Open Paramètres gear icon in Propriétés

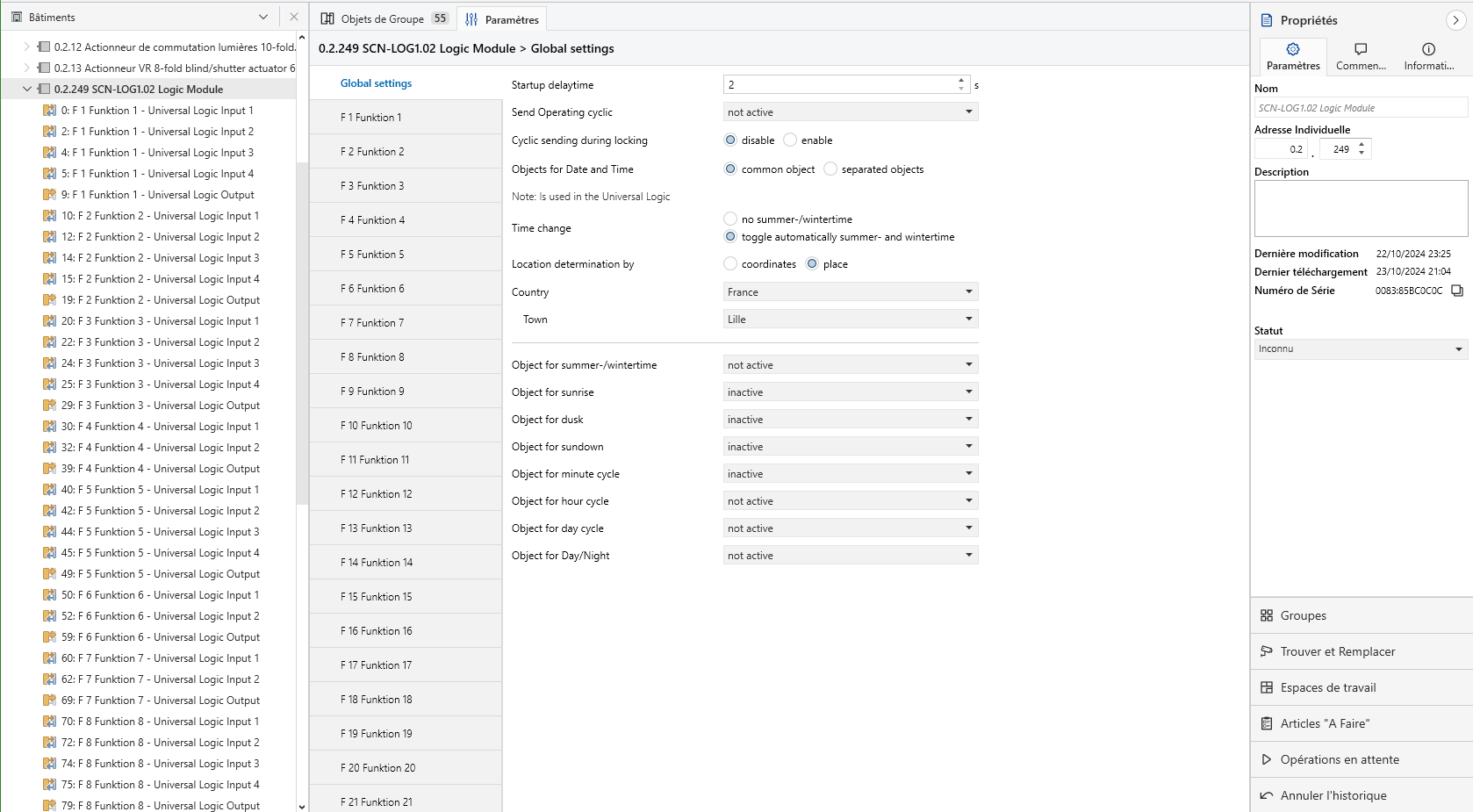click(x=1292, y=49)
